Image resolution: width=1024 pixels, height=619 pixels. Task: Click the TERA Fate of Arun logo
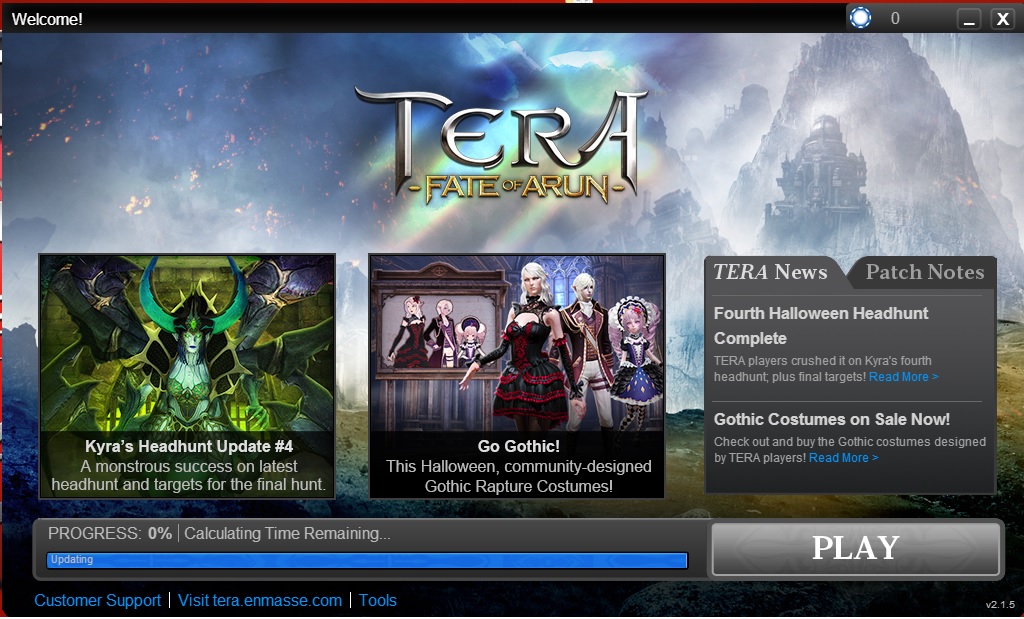(x=502, y=146)
